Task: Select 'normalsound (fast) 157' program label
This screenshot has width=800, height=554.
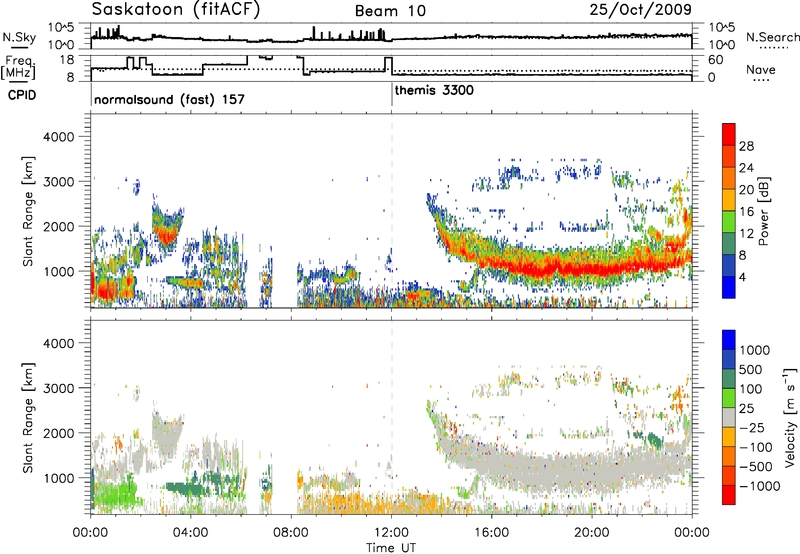Action: (169, 99)
